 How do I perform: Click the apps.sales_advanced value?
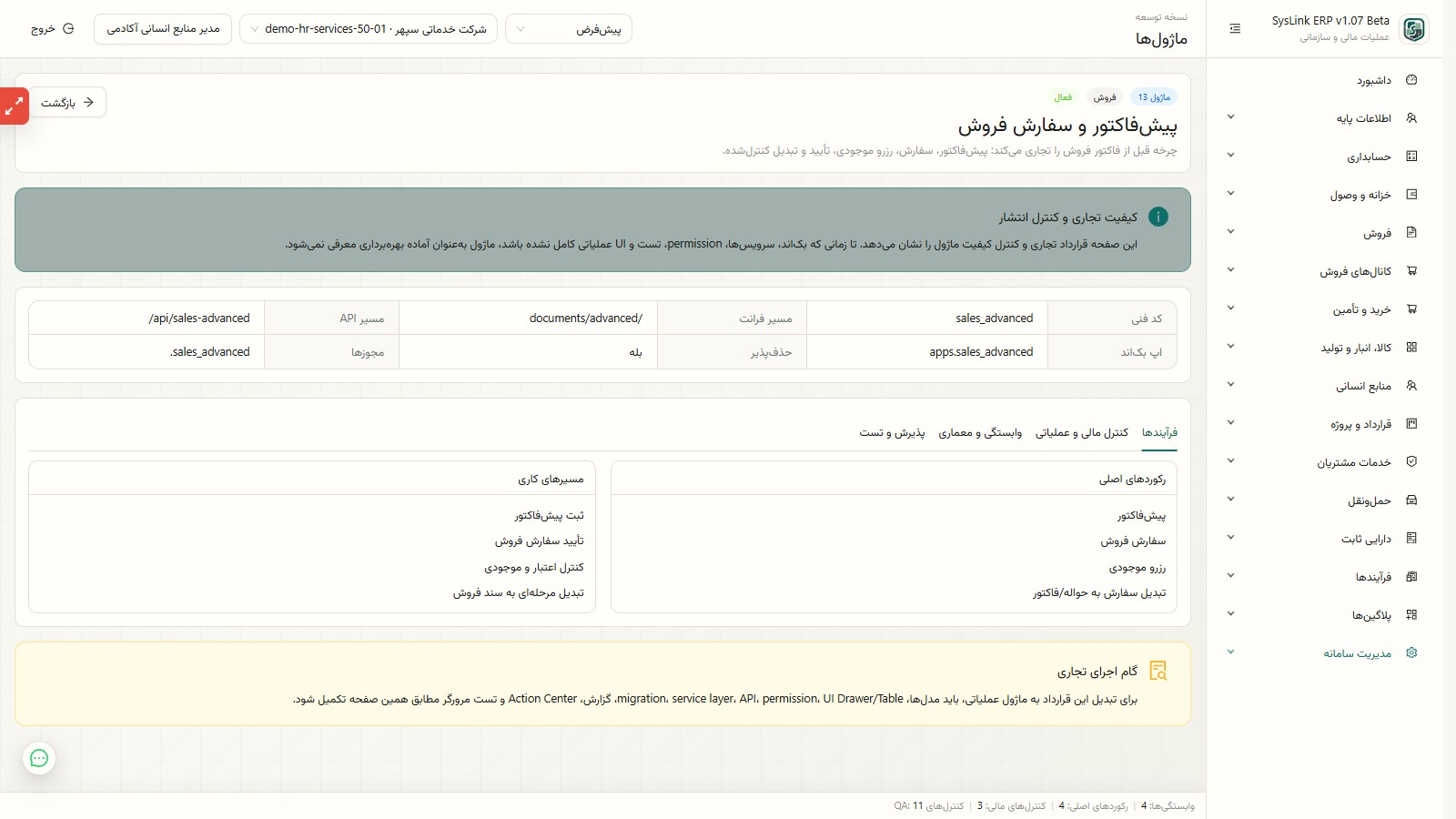(981, 352)
